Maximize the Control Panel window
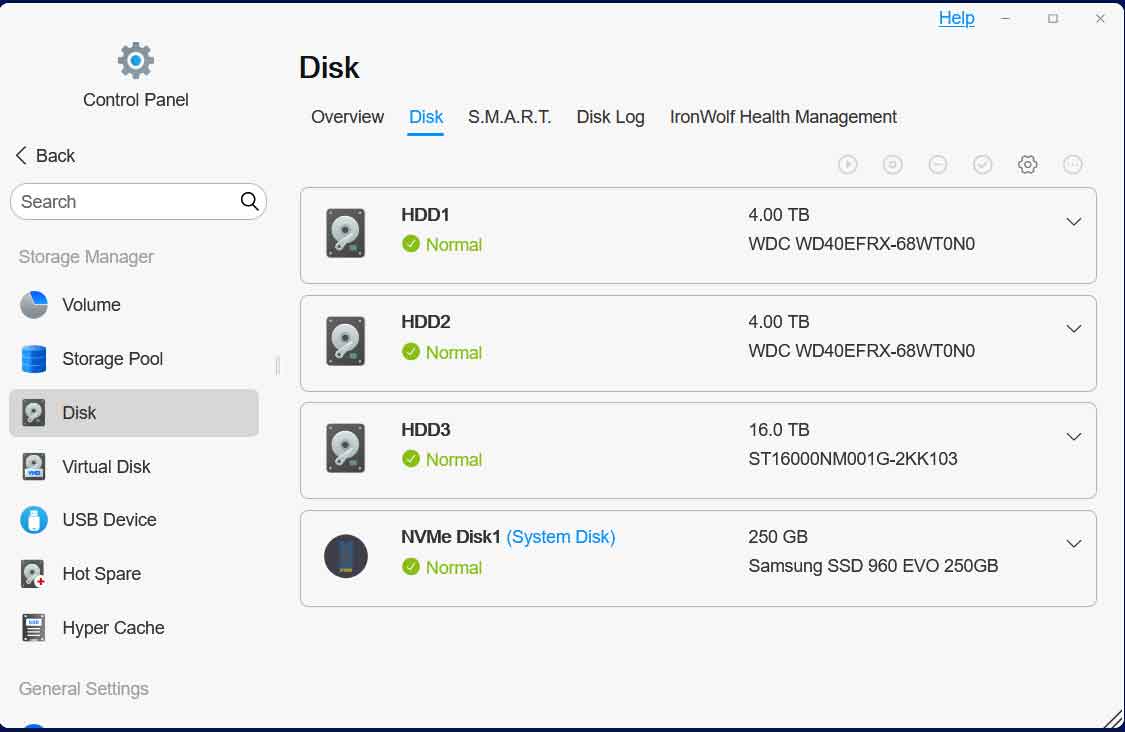The image size is (1125, 732). (x=1053, y=19)
